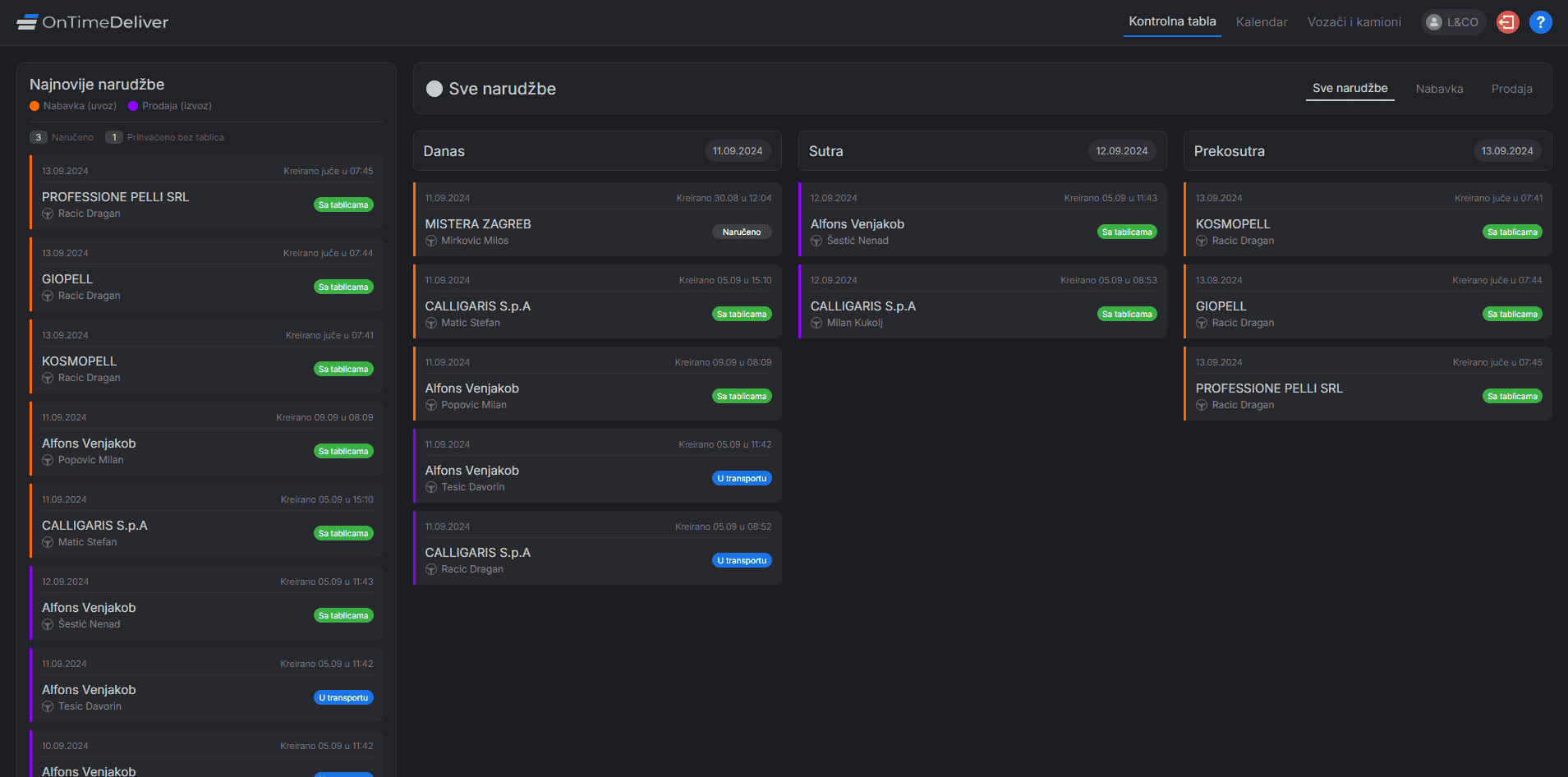The width and height of the screenshot is (1568, 777).
Task: Click the 'Prekosutra' column heading
Action: pos(1229,151)
